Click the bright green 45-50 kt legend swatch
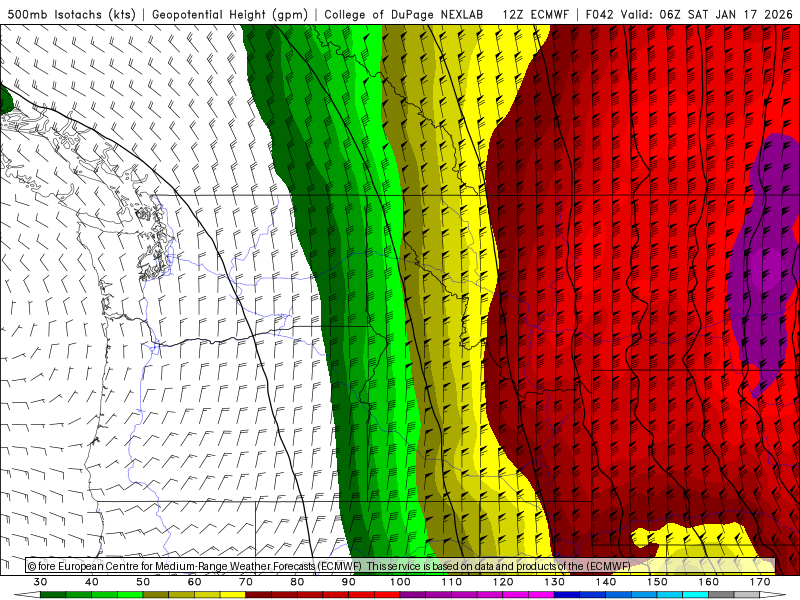800x600 pixels. (x=130, y=595)
